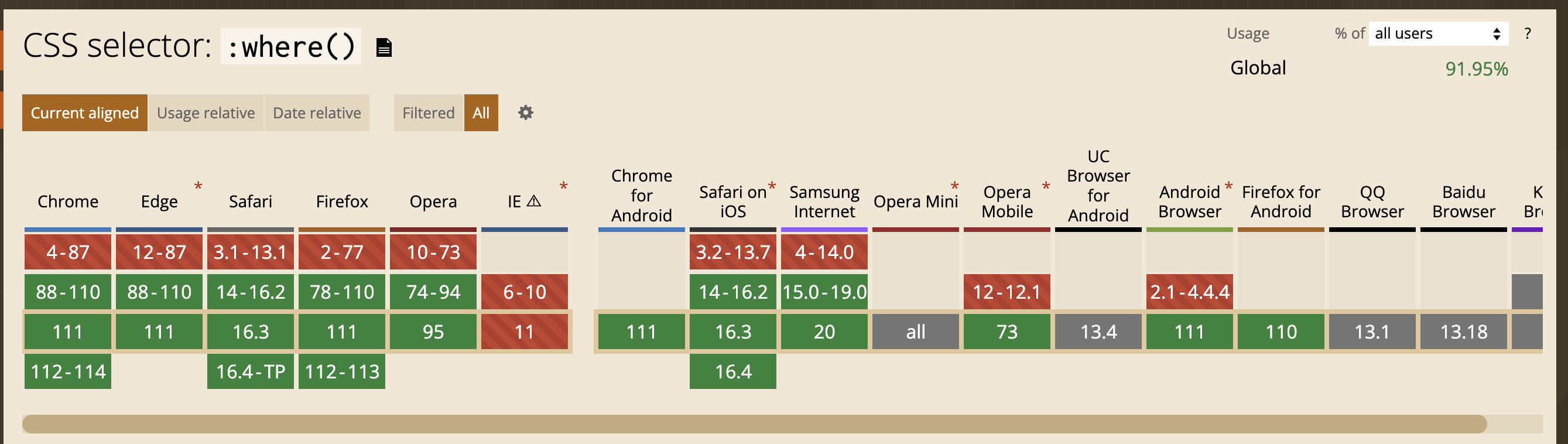Keep the All browsers toggle active

tap(481, 112)
